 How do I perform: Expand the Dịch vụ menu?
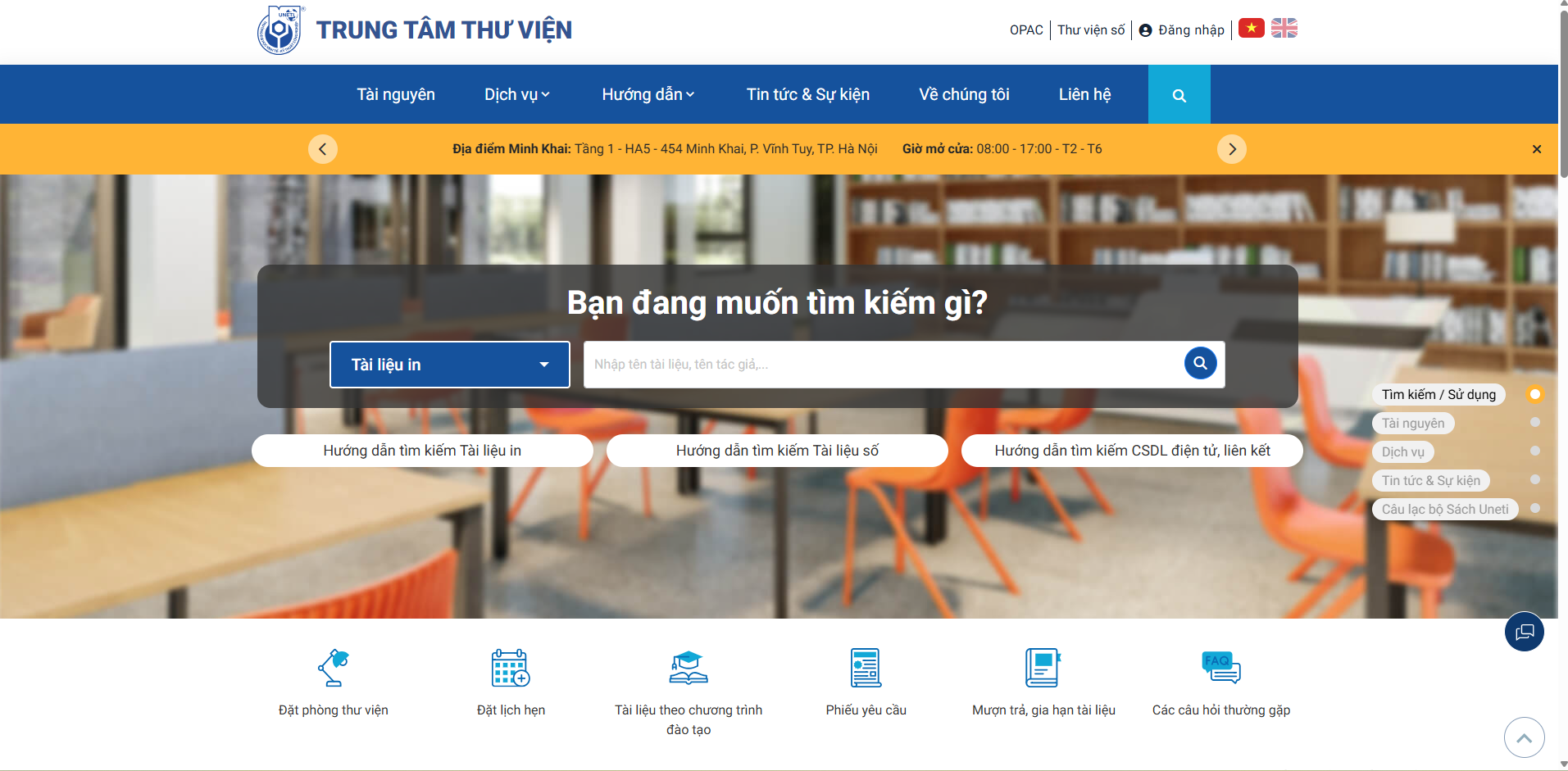(517, 95)
